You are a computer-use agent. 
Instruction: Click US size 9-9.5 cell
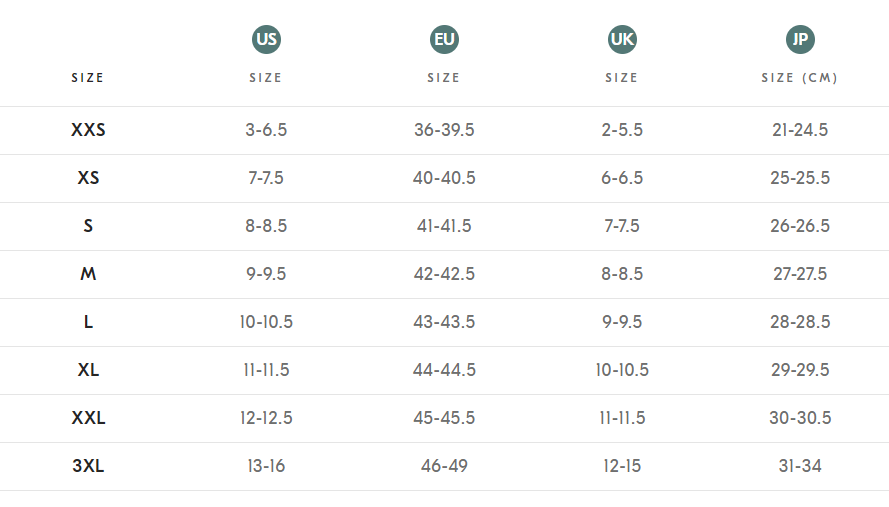(x=266, y=274)
